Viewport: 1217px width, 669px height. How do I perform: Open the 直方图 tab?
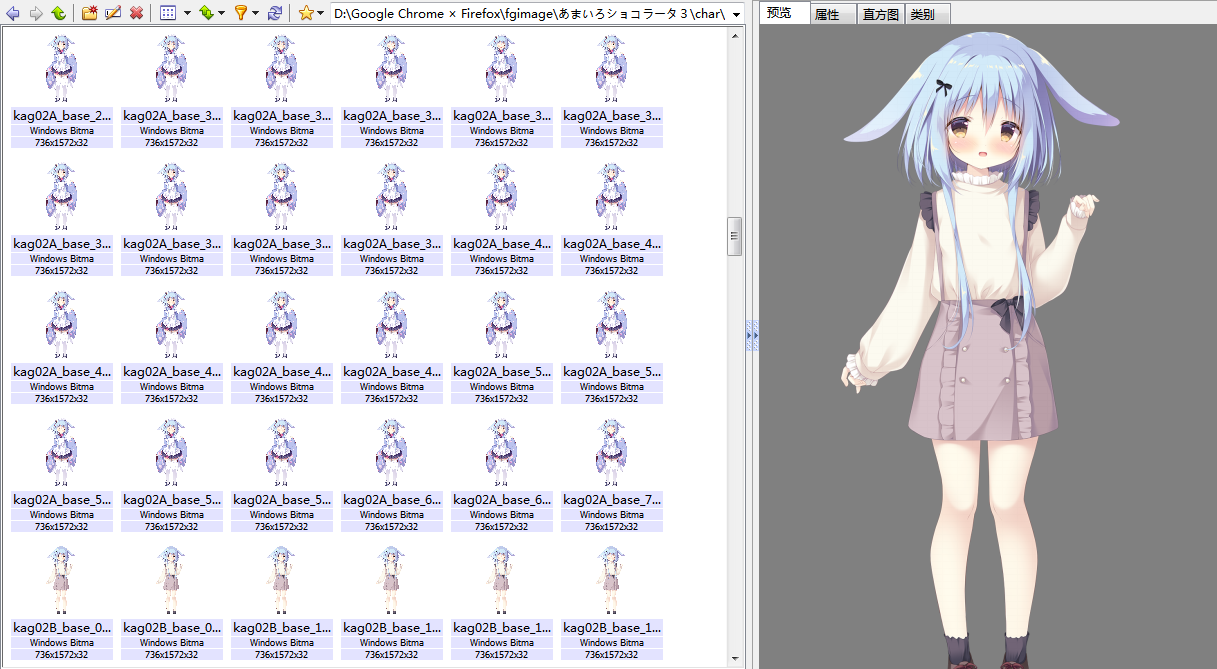(881, 15)
